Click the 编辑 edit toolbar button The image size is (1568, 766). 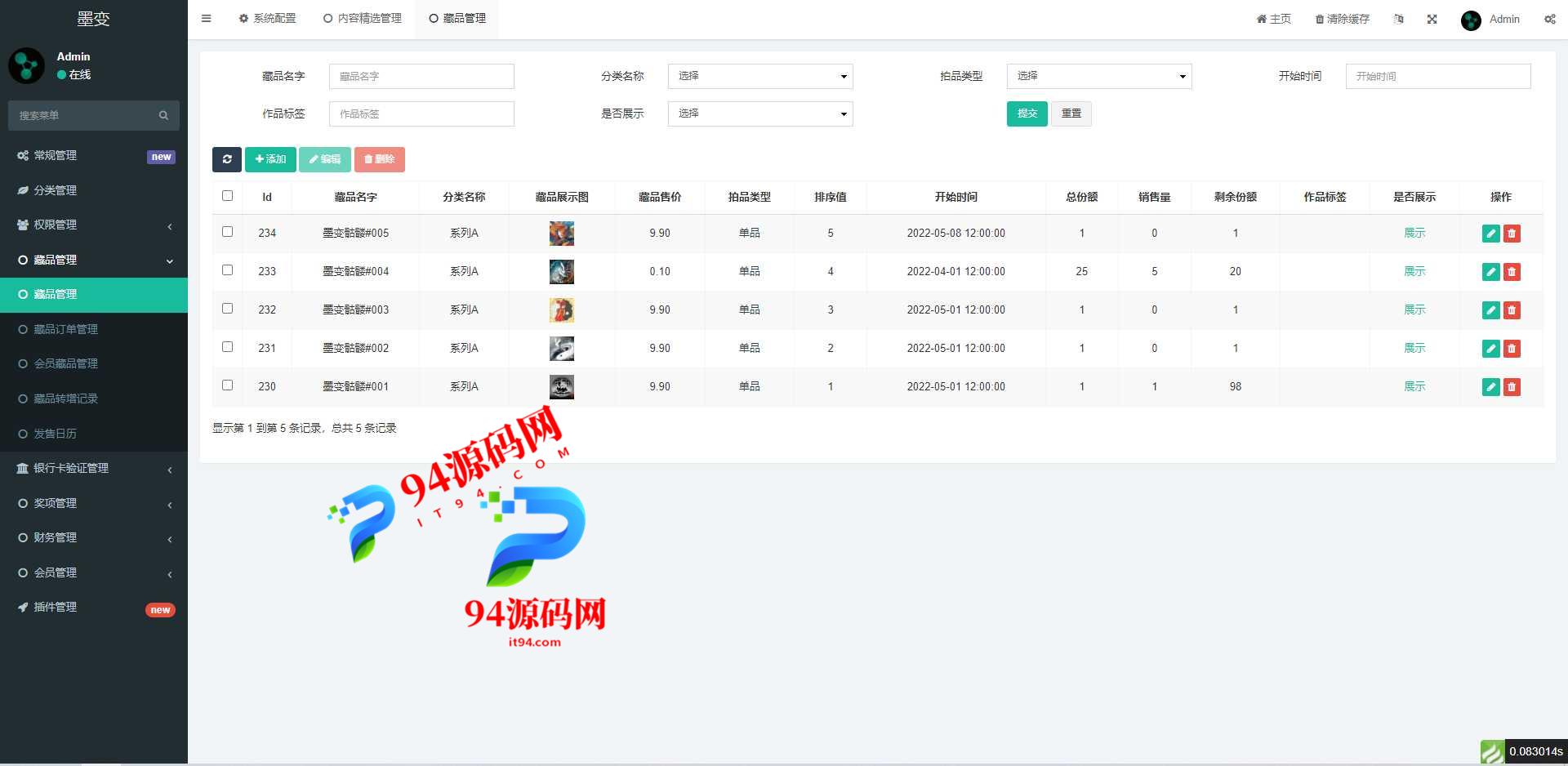325,159
